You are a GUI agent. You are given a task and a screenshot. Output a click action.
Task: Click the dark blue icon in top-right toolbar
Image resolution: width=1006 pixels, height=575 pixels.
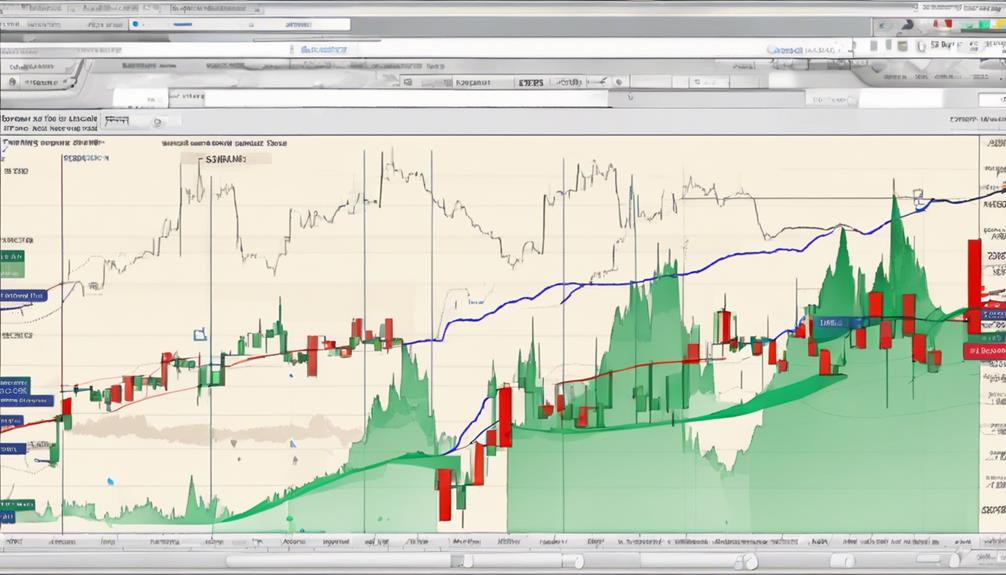tap(907, 25)
